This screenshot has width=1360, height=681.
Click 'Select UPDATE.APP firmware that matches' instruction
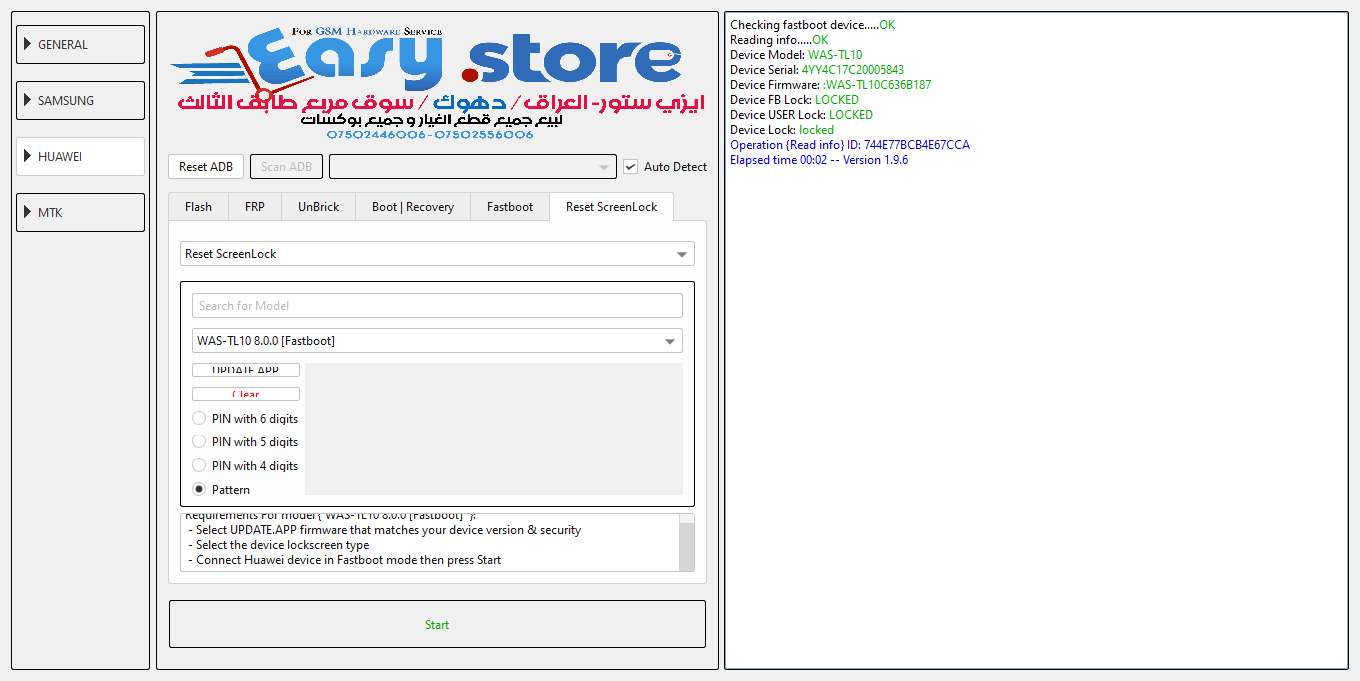click(x=384, y=530)
